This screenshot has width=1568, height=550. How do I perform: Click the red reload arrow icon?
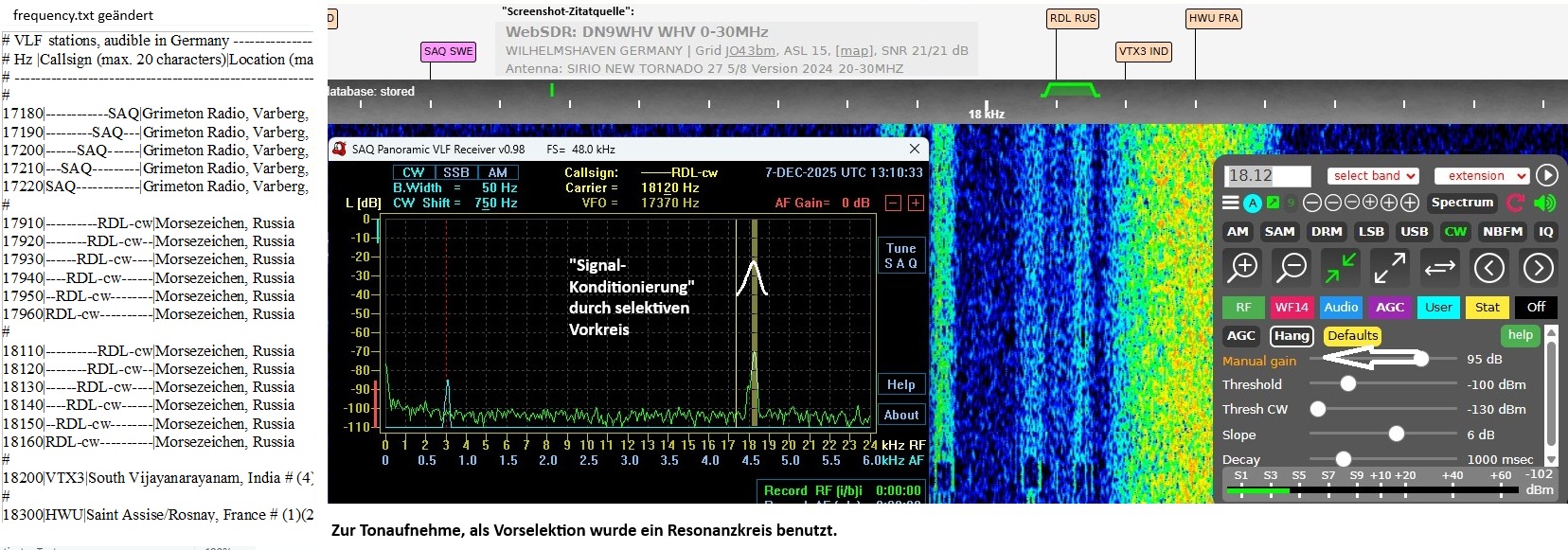pos(1516,203)
